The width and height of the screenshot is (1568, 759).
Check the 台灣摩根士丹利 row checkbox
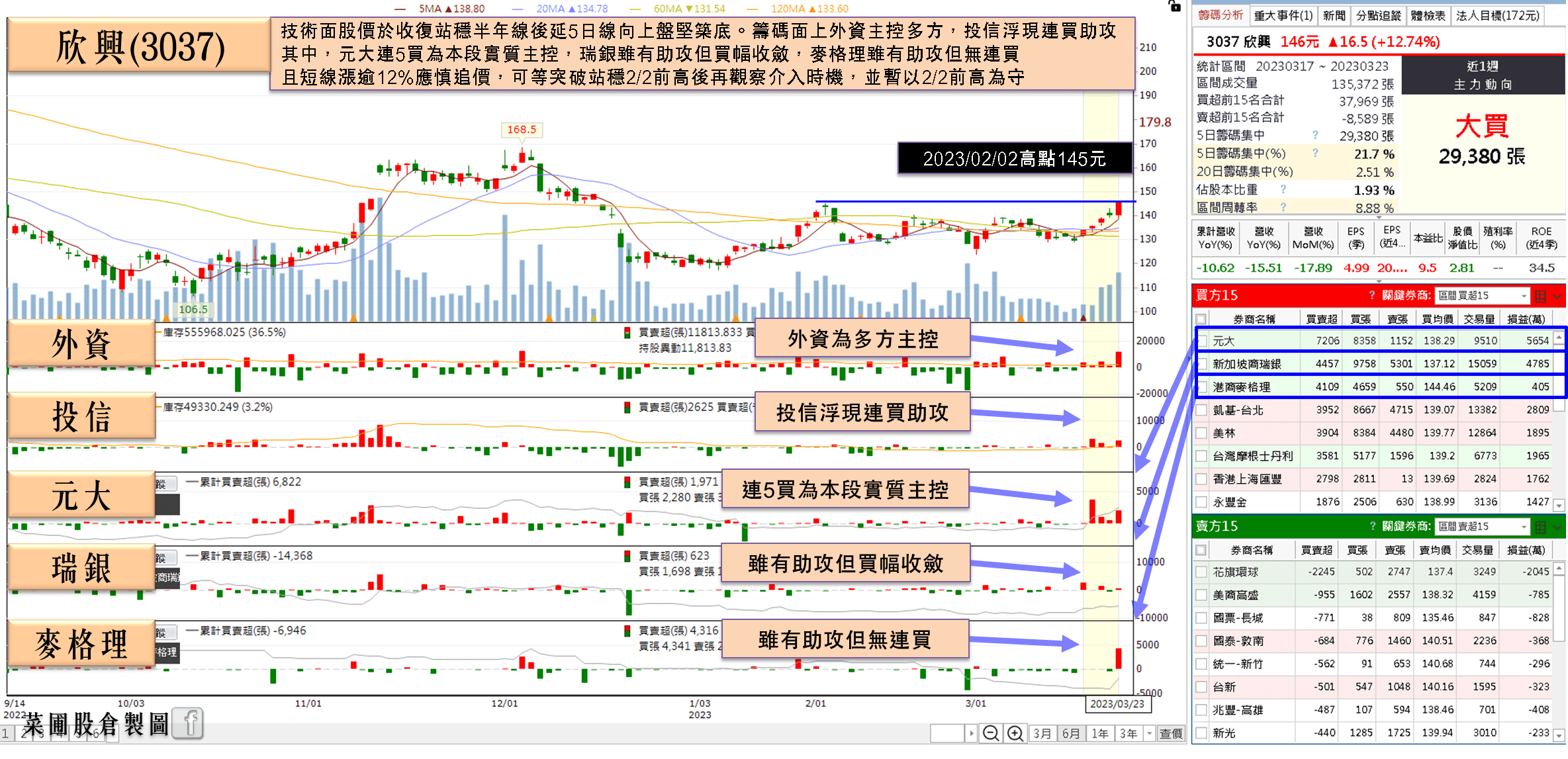click(x=1201, y=456)
